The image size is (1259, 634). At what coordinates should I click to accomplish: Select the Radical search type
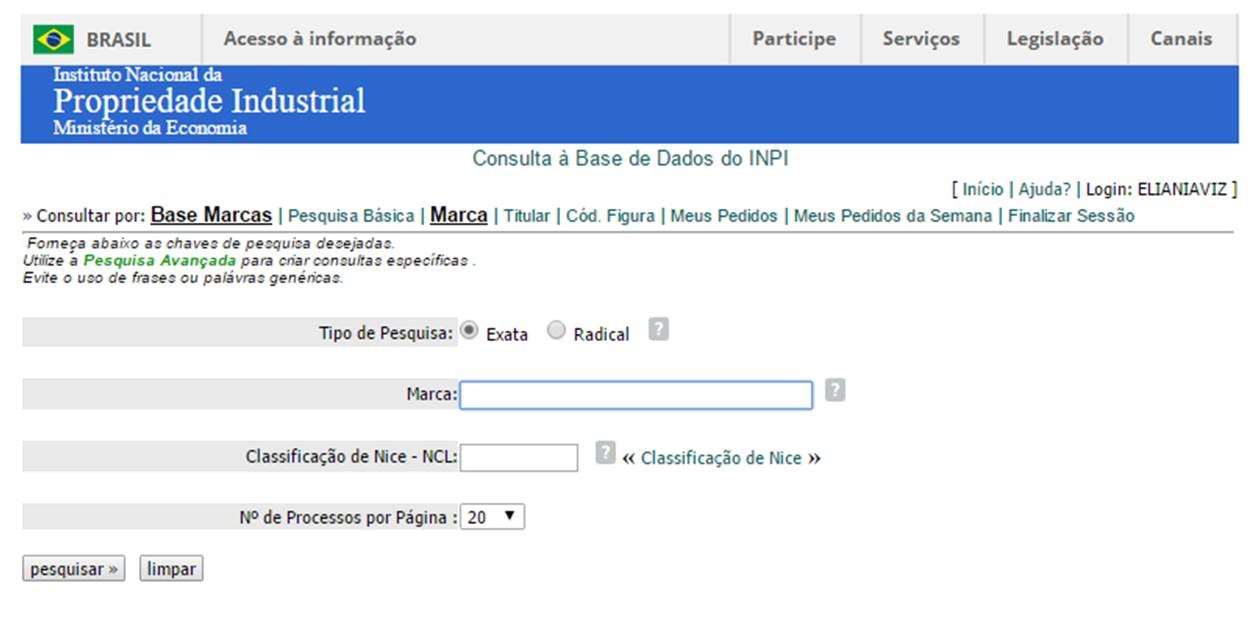[557, 331]
